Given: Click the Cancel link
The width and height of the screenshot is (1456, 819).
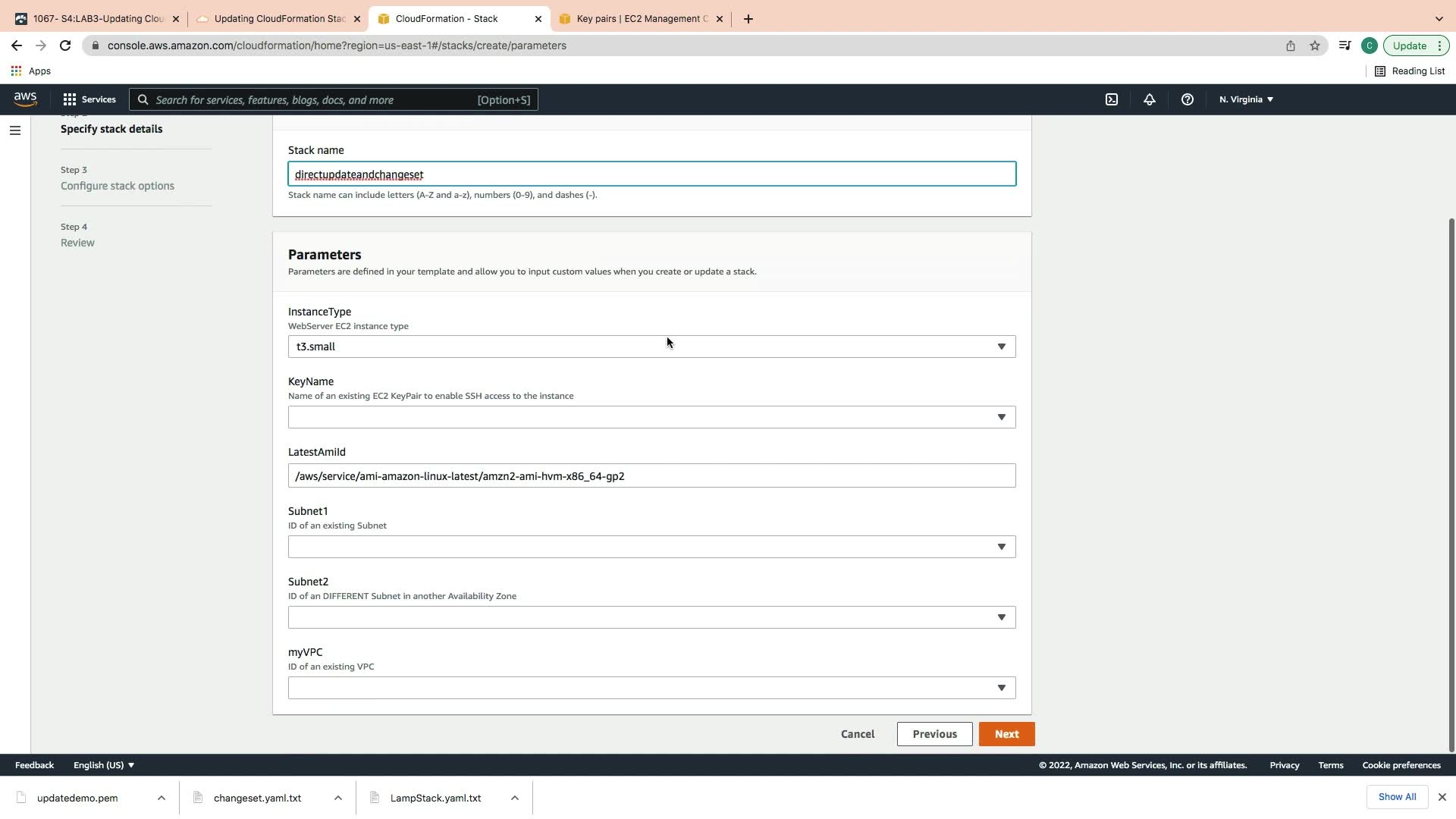Looking at the screenshot, I should pos(858,734).
